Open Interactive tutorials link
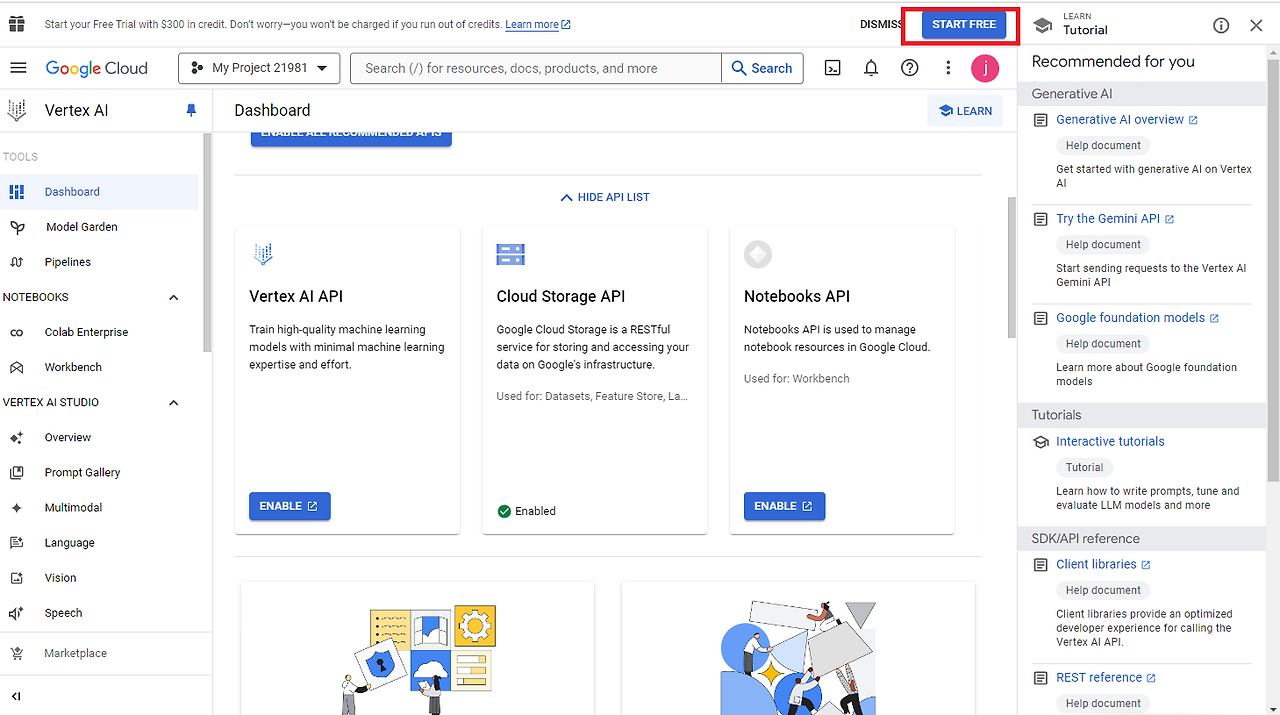This screenshot has width=1280, height=715. (1110, 441)
